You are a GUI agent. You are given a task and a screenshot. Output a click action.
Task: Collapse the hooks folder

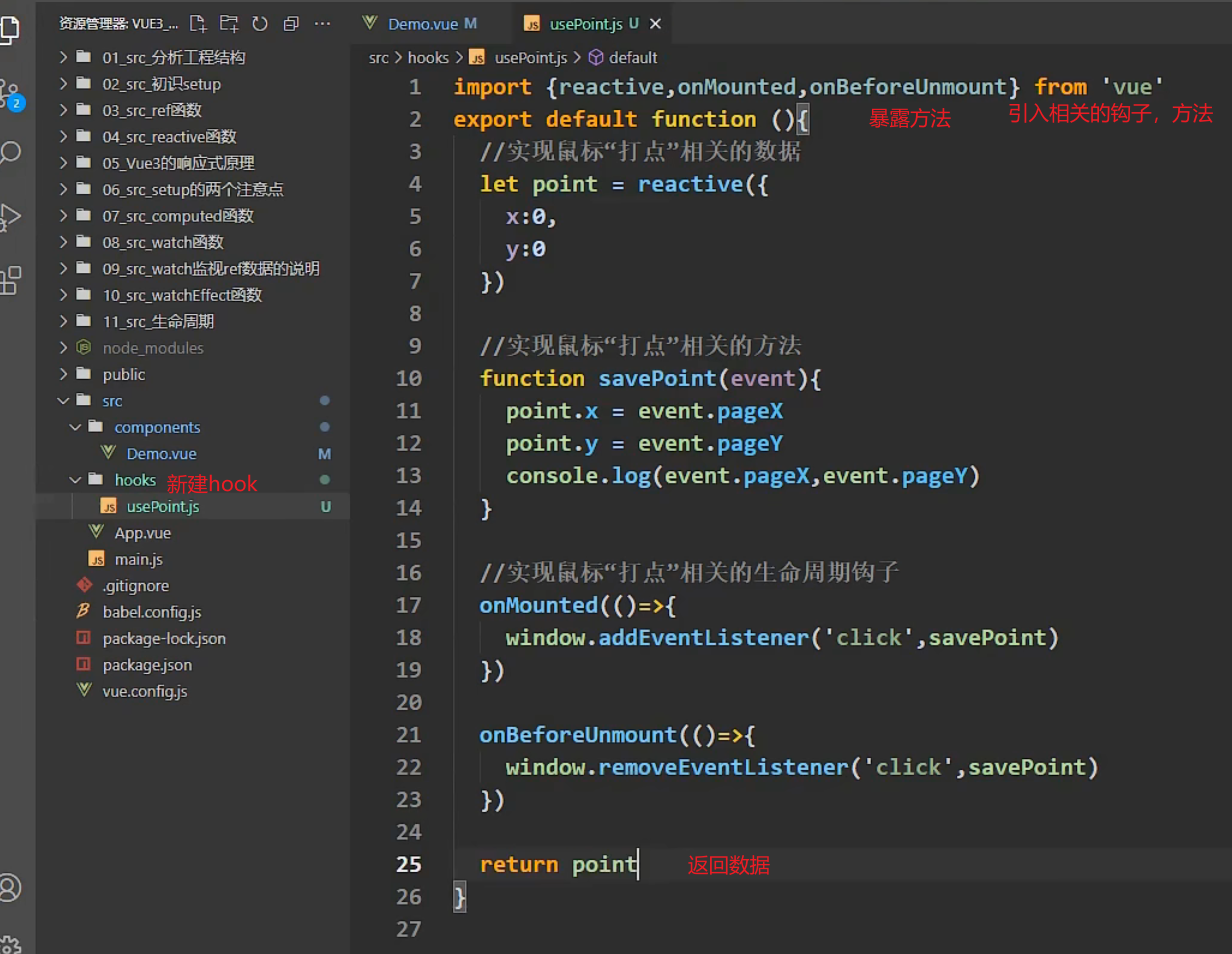point(135,480)
